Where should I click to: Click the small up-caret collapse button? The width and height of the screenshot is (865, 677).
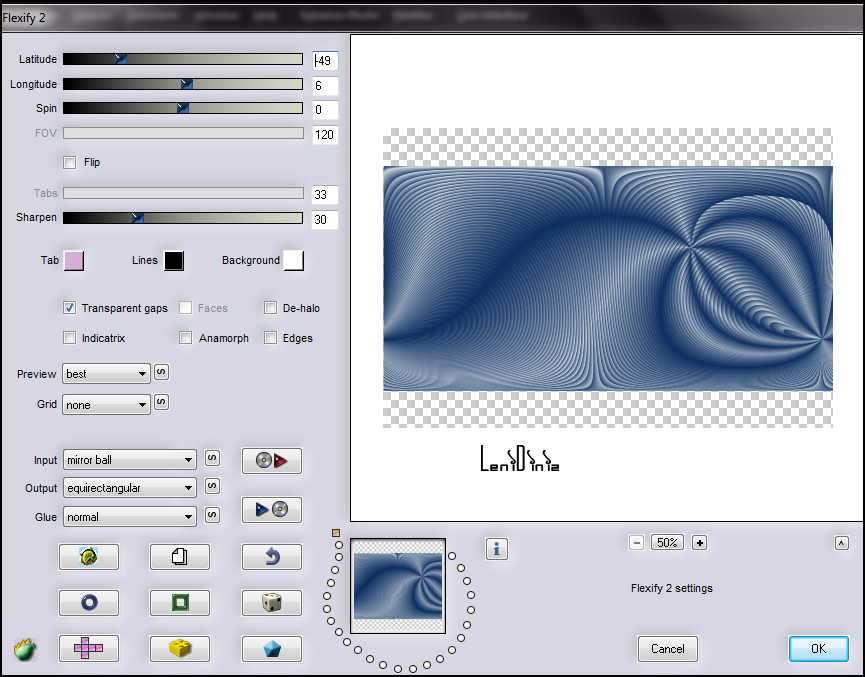click(x=841, y=543)
